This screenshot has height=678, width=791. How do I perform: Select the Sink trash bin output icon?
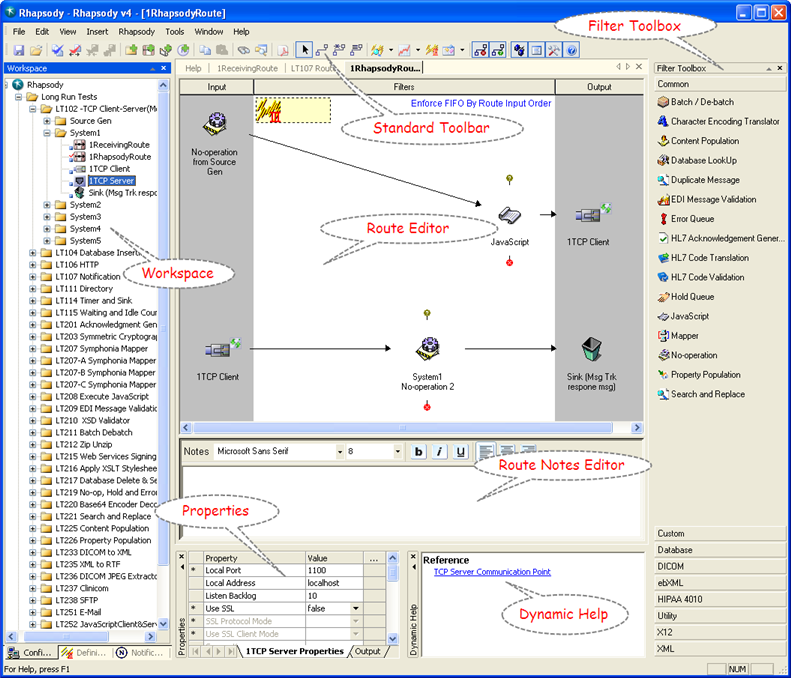591,349
